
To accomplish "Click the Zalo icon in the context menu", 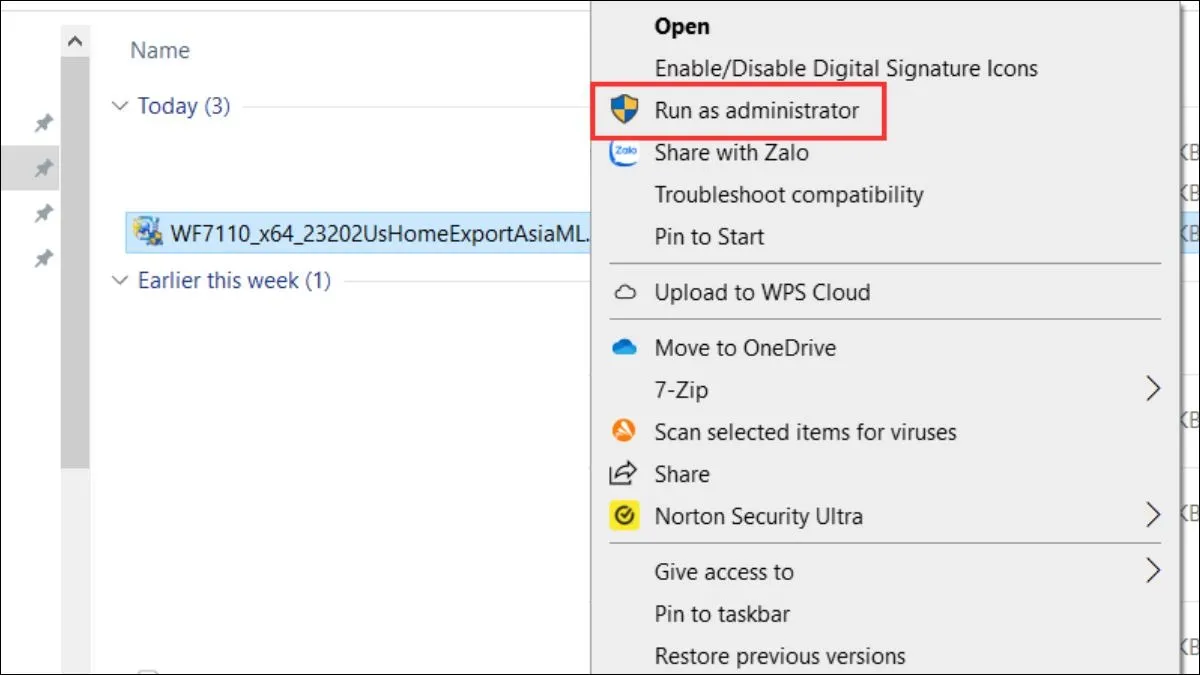I will 623,152.
